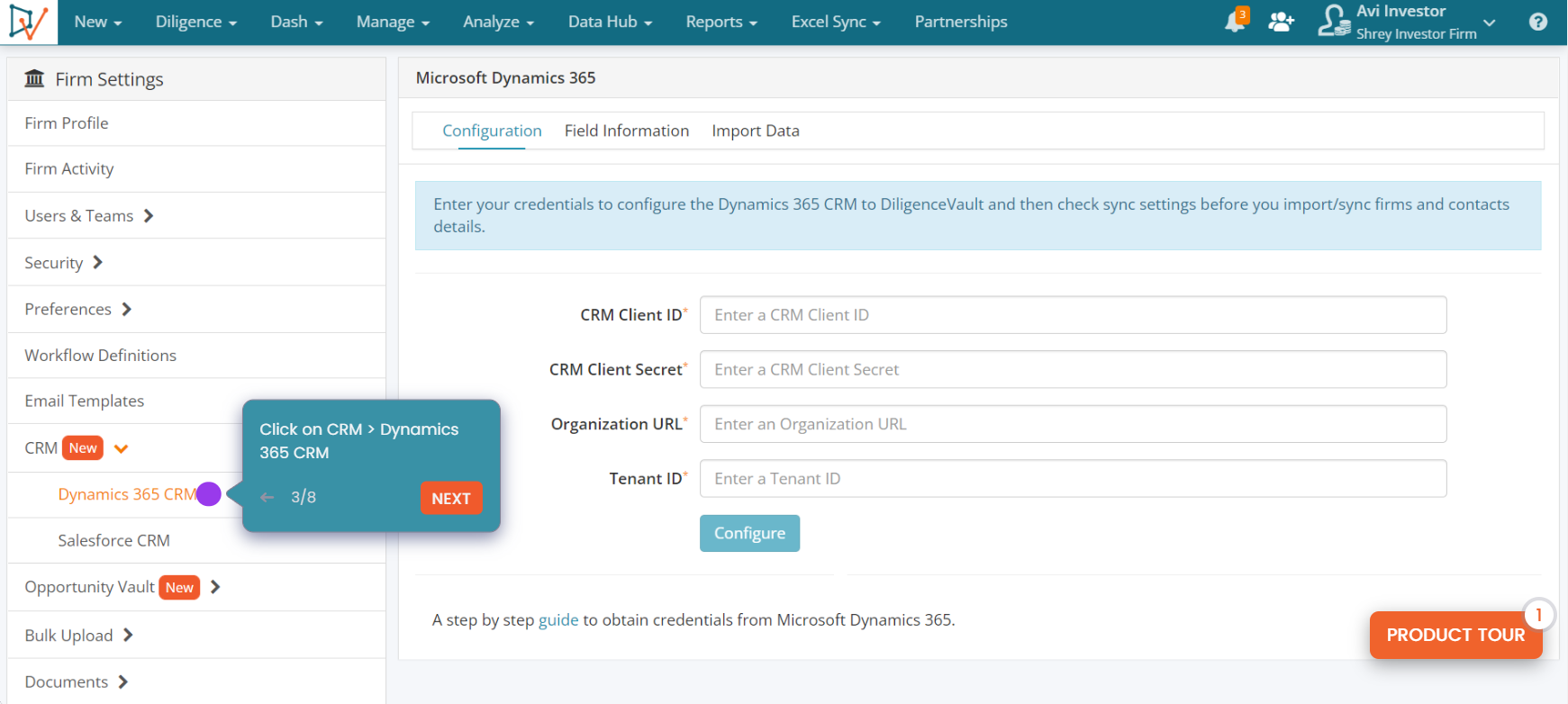Open the help question mark icon
Image resolution: width=1568 pixels, height=704 pixels.
[1538, 23]
